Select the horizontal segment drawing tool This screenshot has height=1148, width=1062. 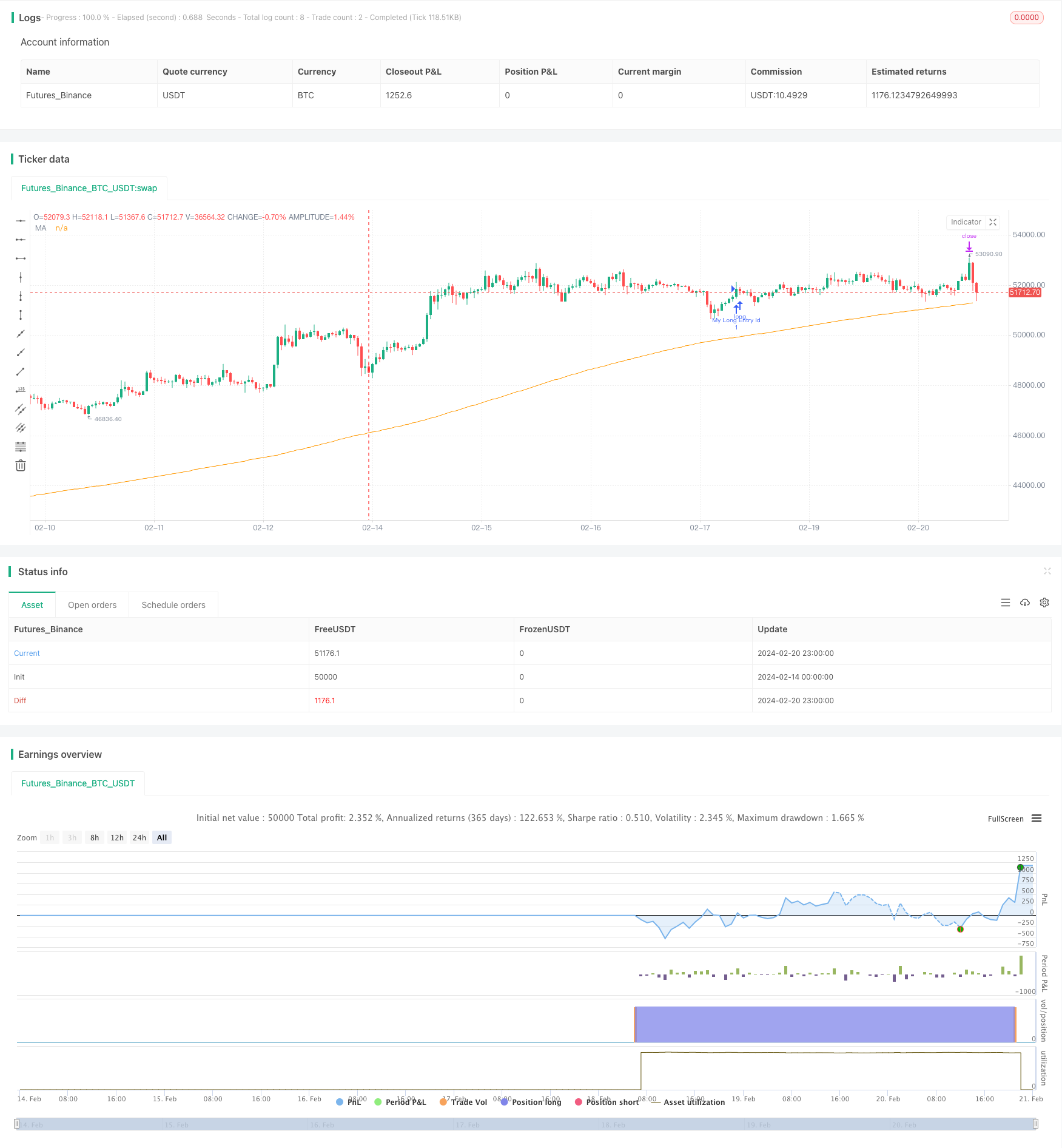(x=21, y=258)
